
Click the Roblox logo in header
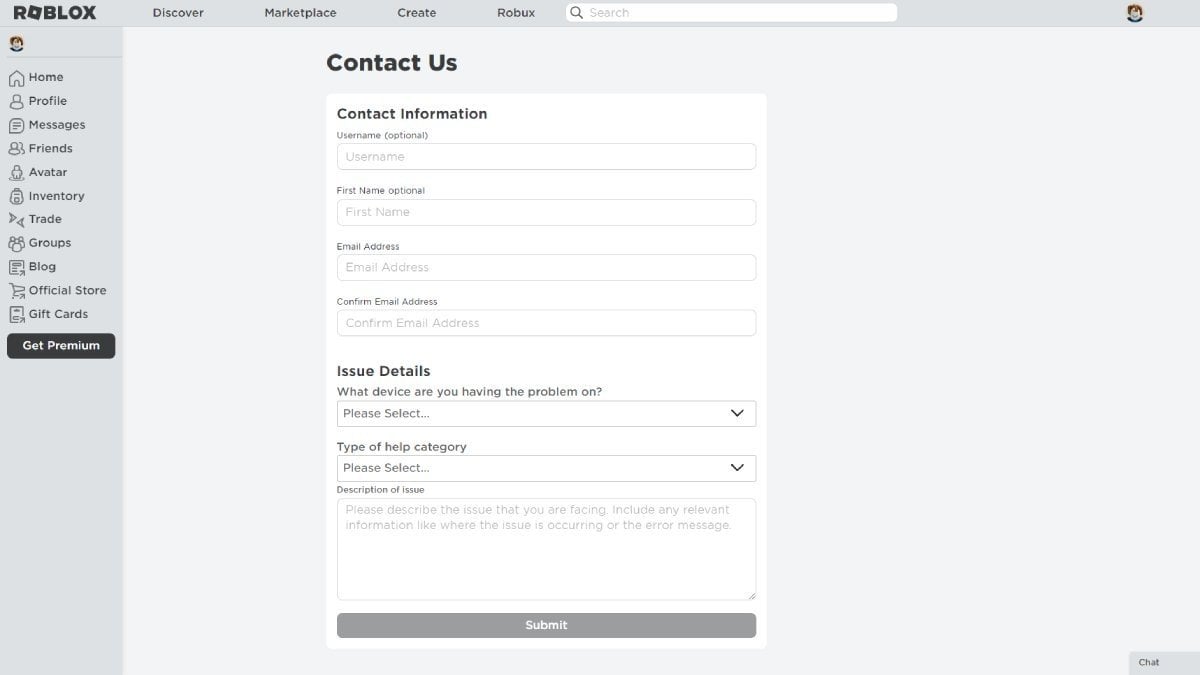click(x=55, y=13)
